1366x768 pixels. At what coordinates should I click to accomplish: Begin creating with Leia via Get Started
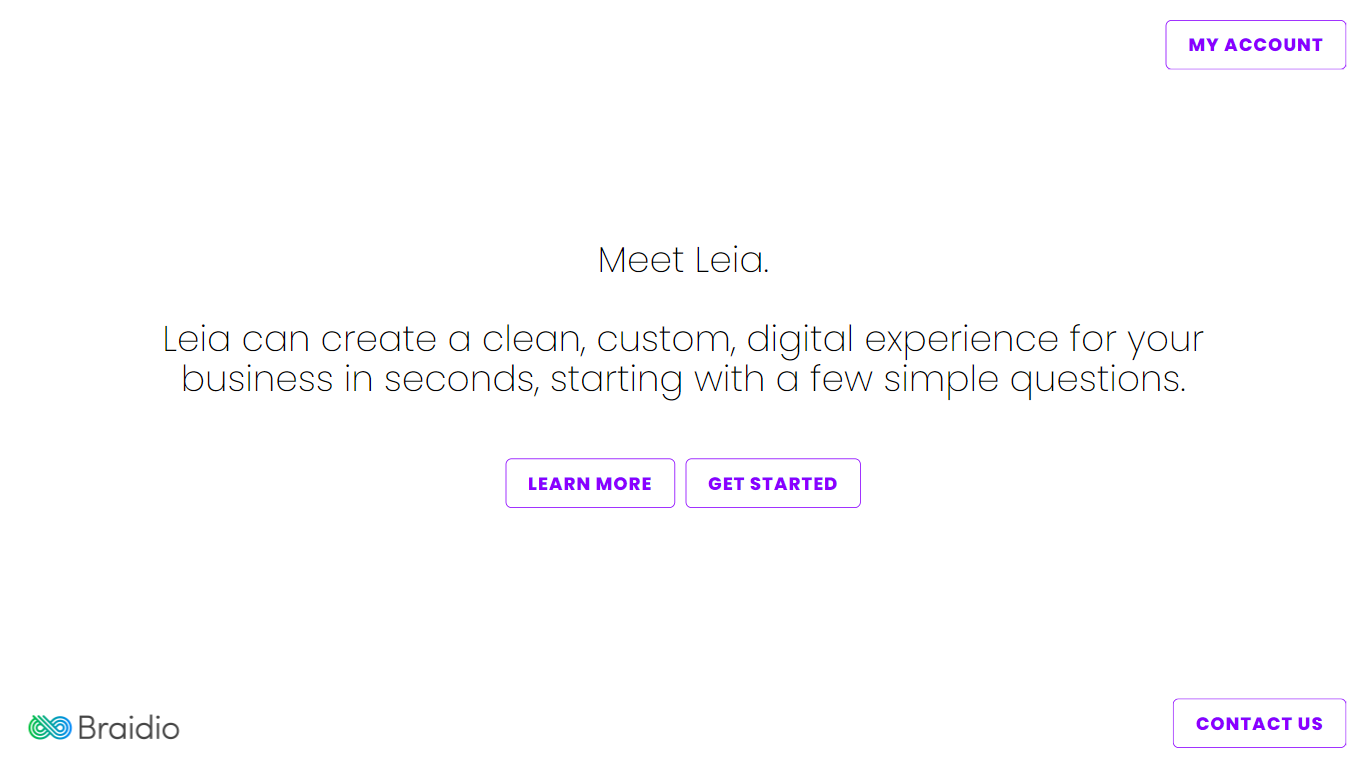tap(773, 483)
